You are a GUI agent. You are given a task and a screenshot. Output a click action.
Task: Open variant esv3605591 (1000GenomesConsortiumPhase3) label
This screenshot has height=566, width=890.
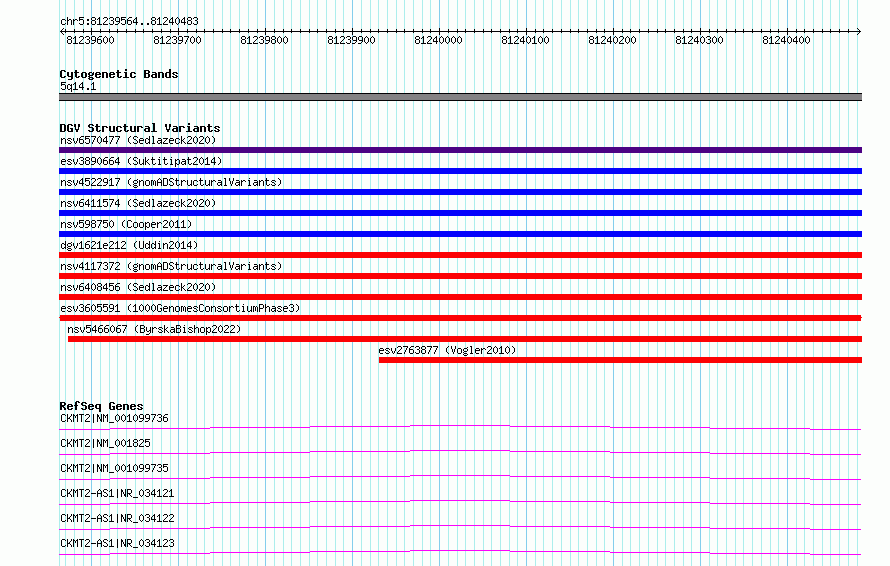[180, 308]
